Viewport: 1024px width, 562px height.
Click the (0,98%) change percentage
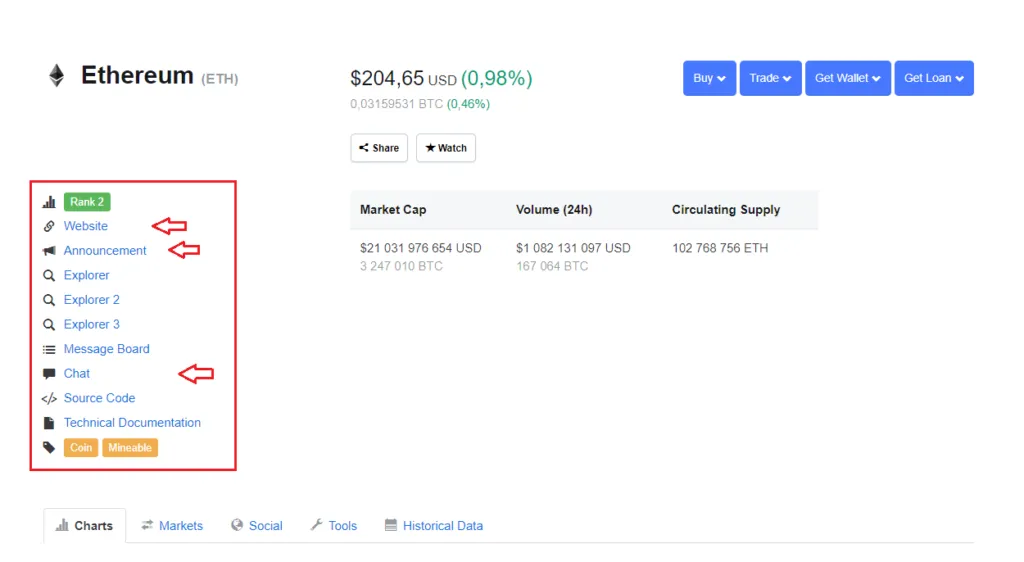tap(497, 78)
